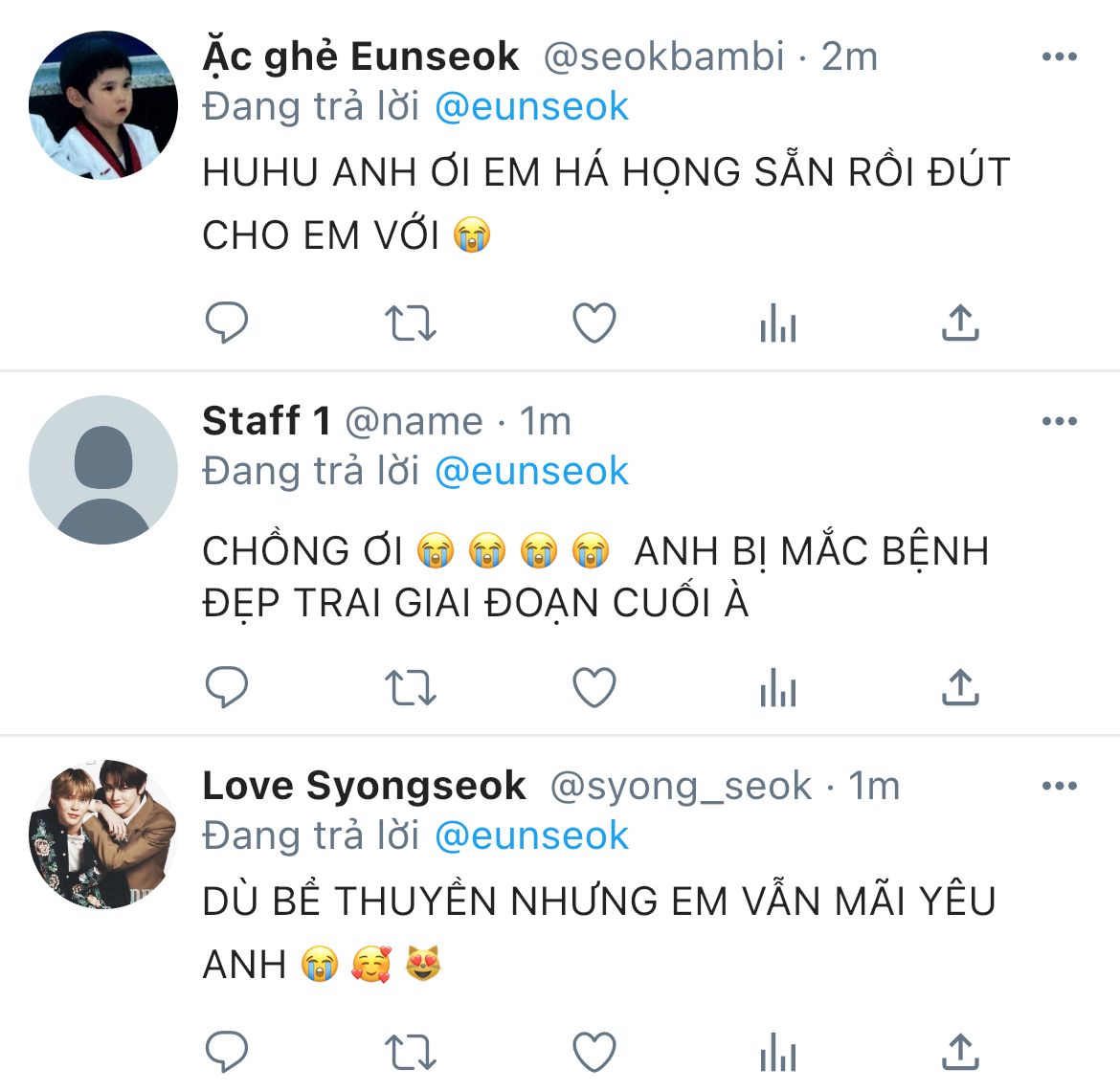Open more options for Ặc ghè Eunseok tweet

coord(1060,56)
